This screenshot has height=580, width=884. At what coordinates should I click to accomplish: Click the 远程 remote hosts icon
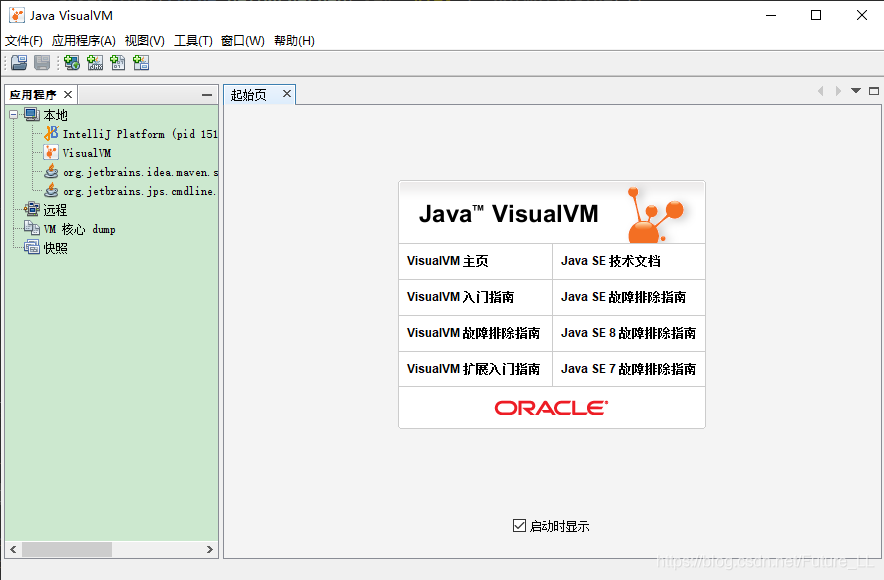point(32,210)
